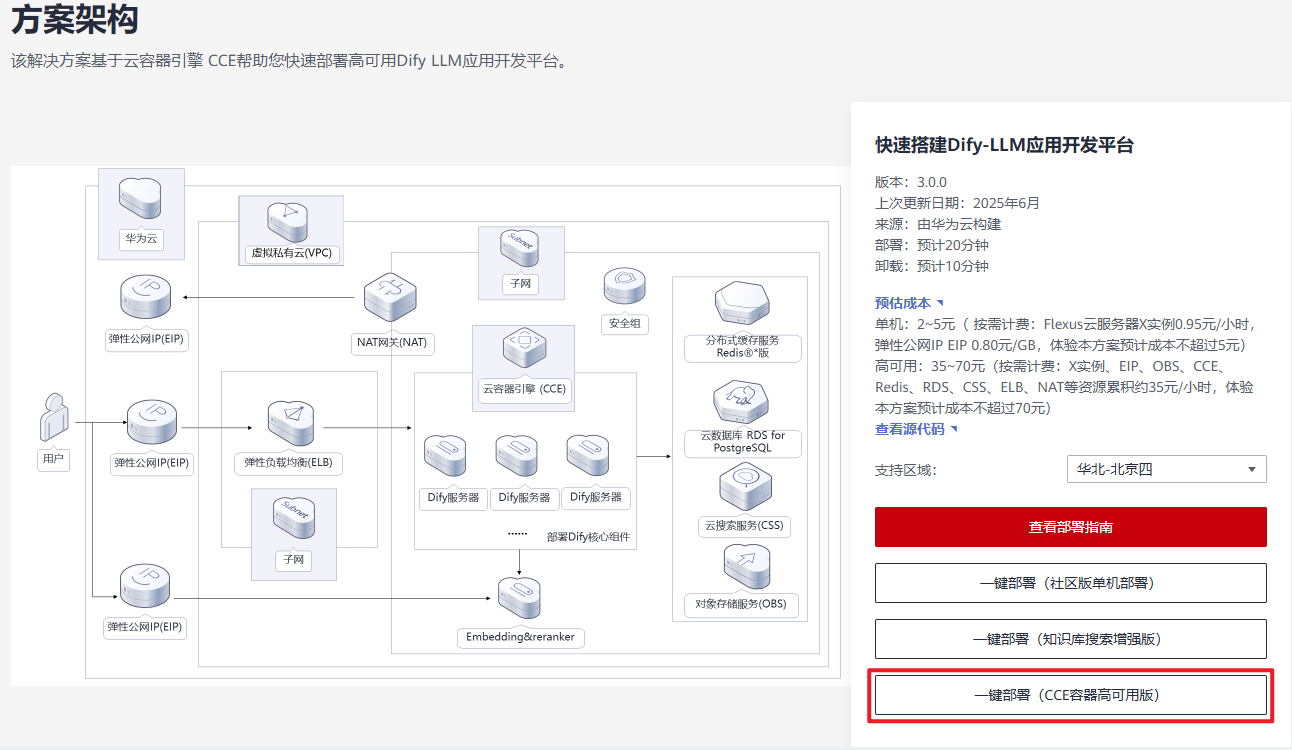This screenshot has height=750, width=1292.
Task: Click the 快速搭建Dify-LLM应用开发平台 title
Action: tap(1005, 145)
